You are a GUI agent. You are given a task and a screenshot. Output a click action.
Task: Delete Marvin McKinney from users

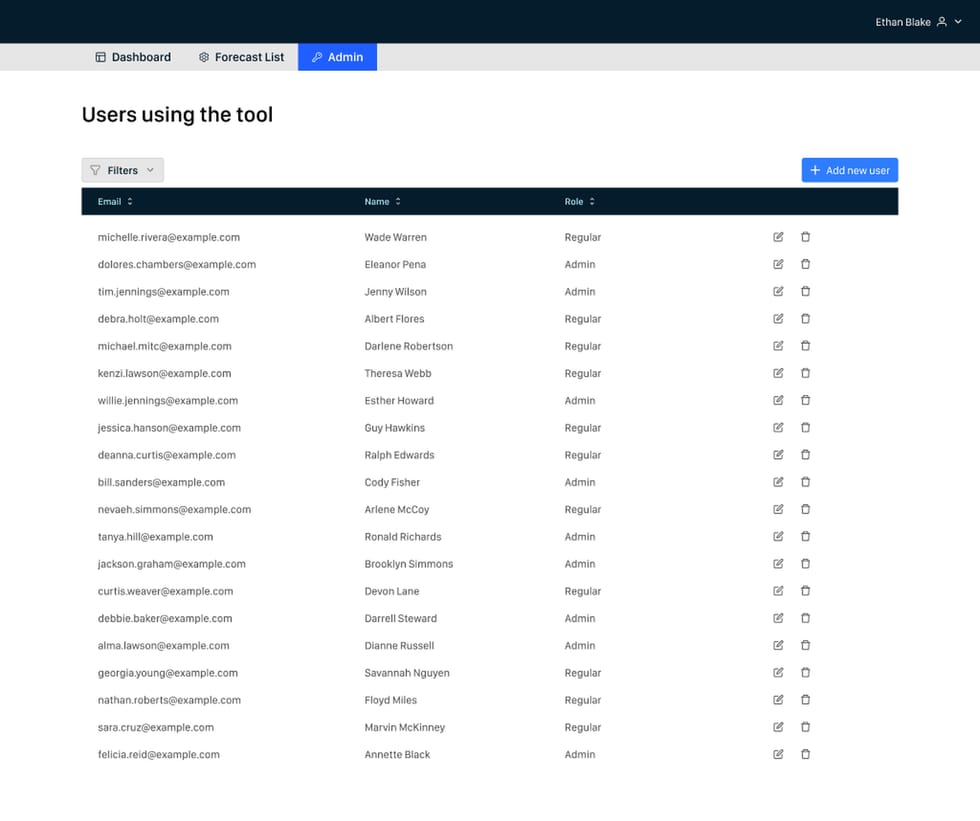pos(806,727)
